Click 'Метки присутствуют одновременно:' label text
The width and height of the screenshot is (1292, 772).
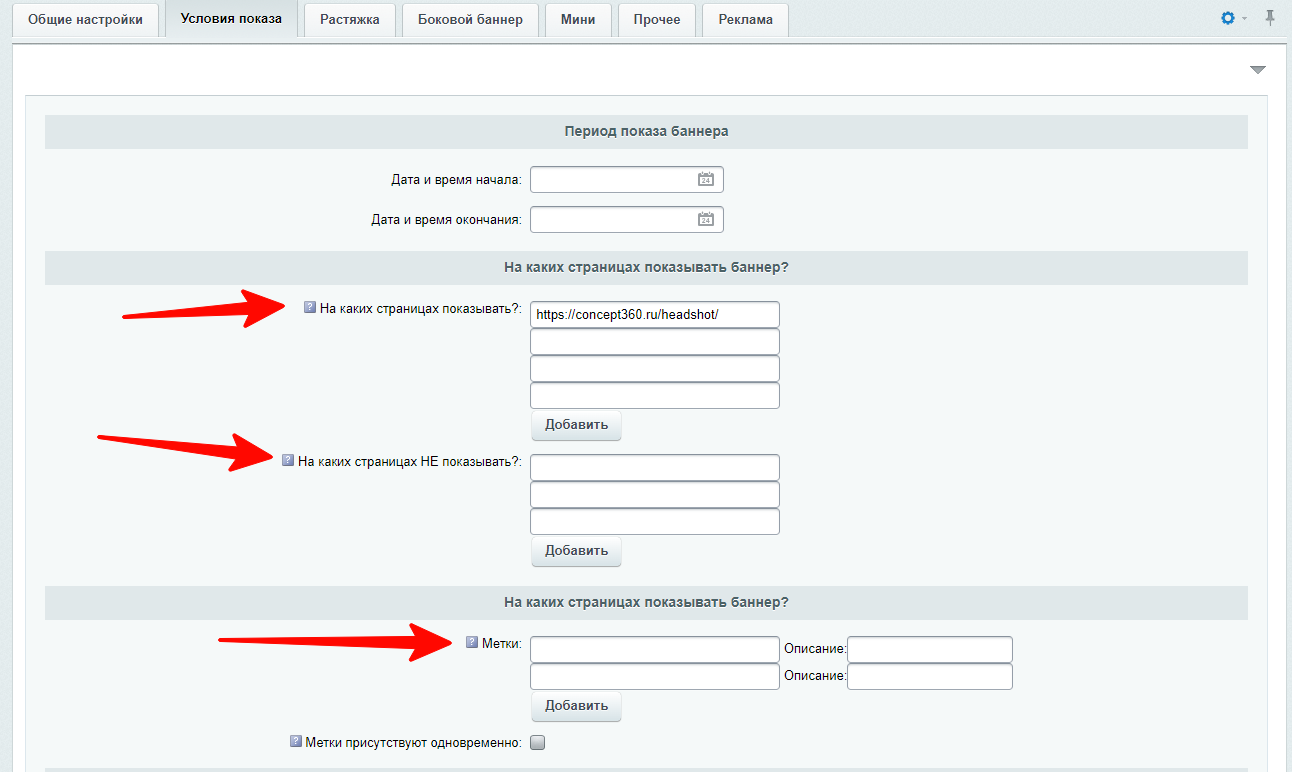tap(414, 743)
